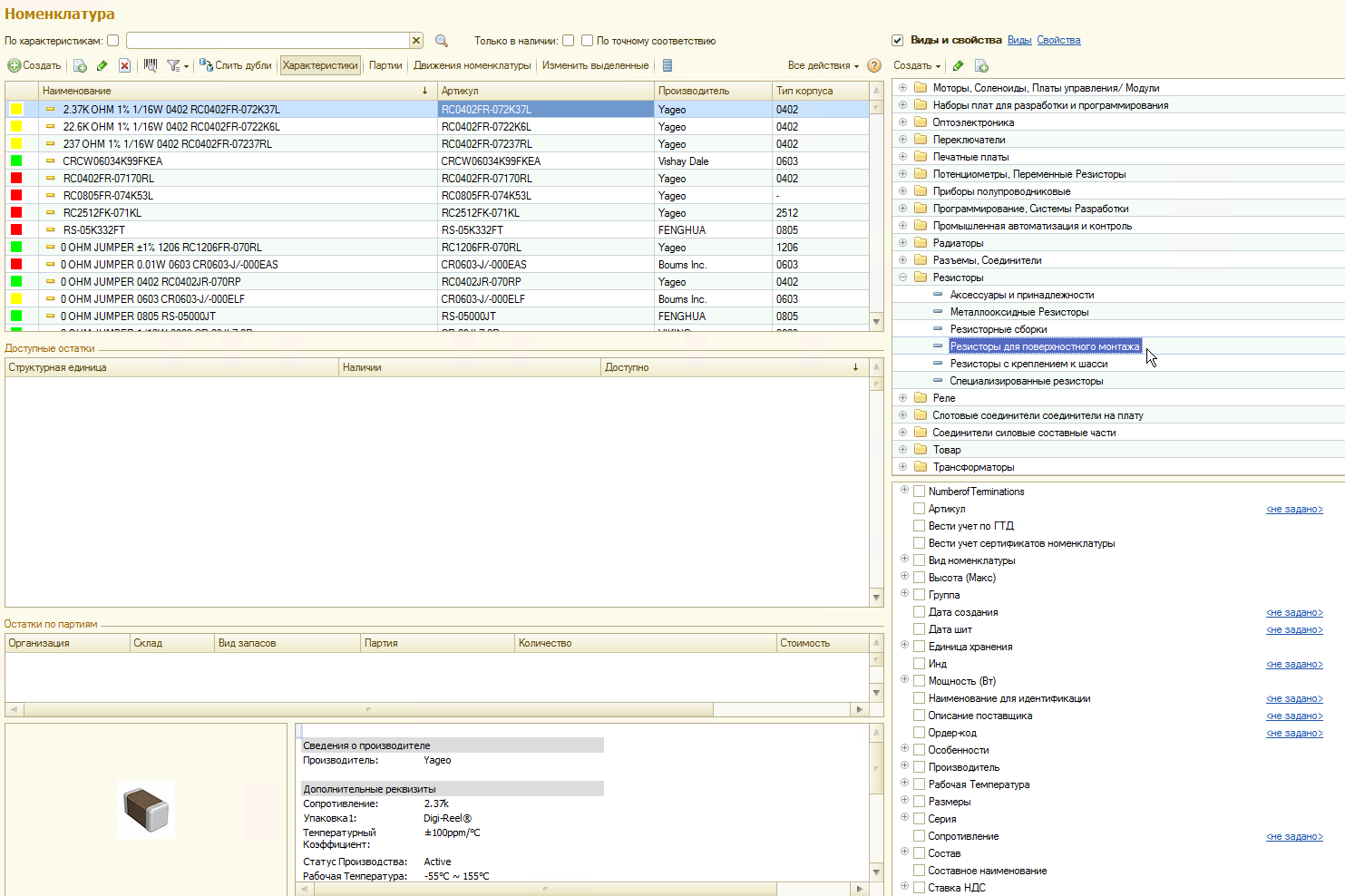Enable the Только в наличии checkbox
The image size is (1345, 896).
tap(568, 41)
